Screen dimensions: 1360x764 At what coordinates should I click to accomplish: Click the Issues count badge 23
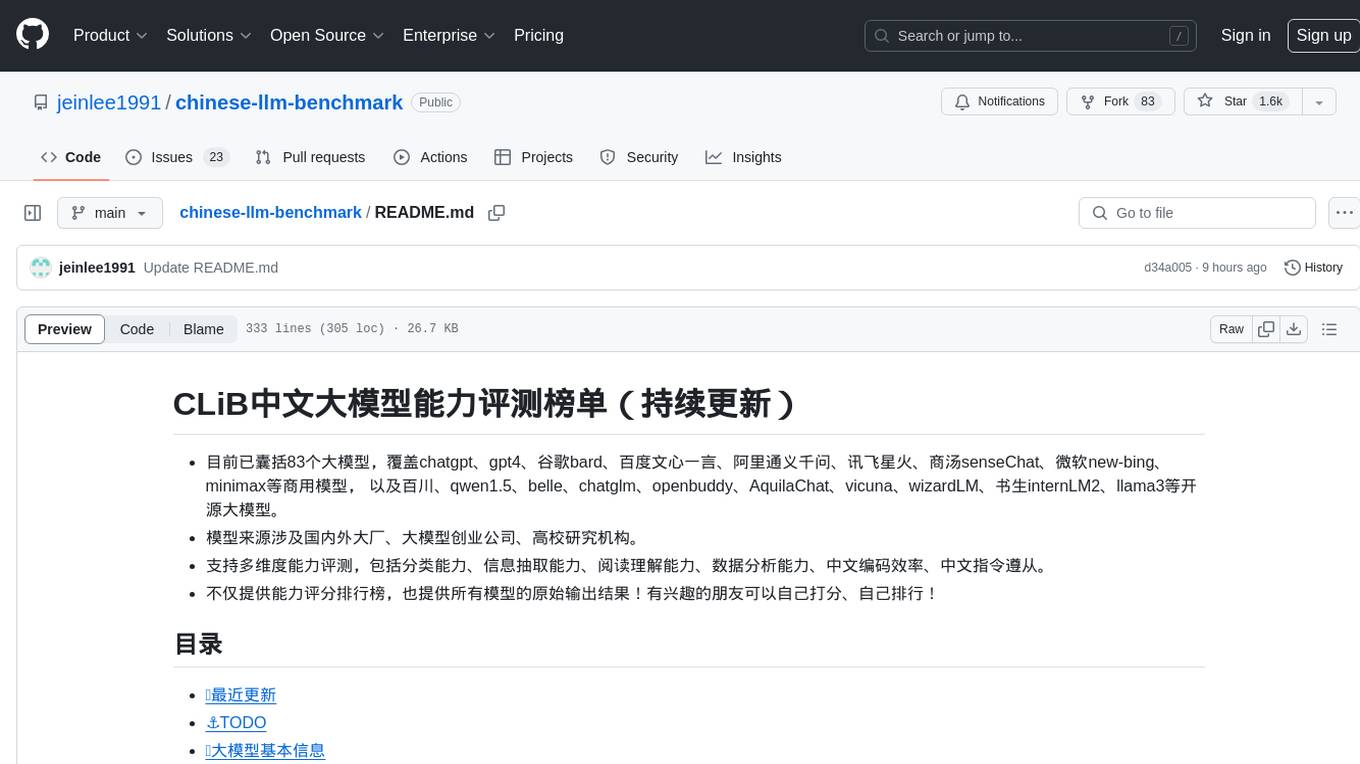click(215, 157)
